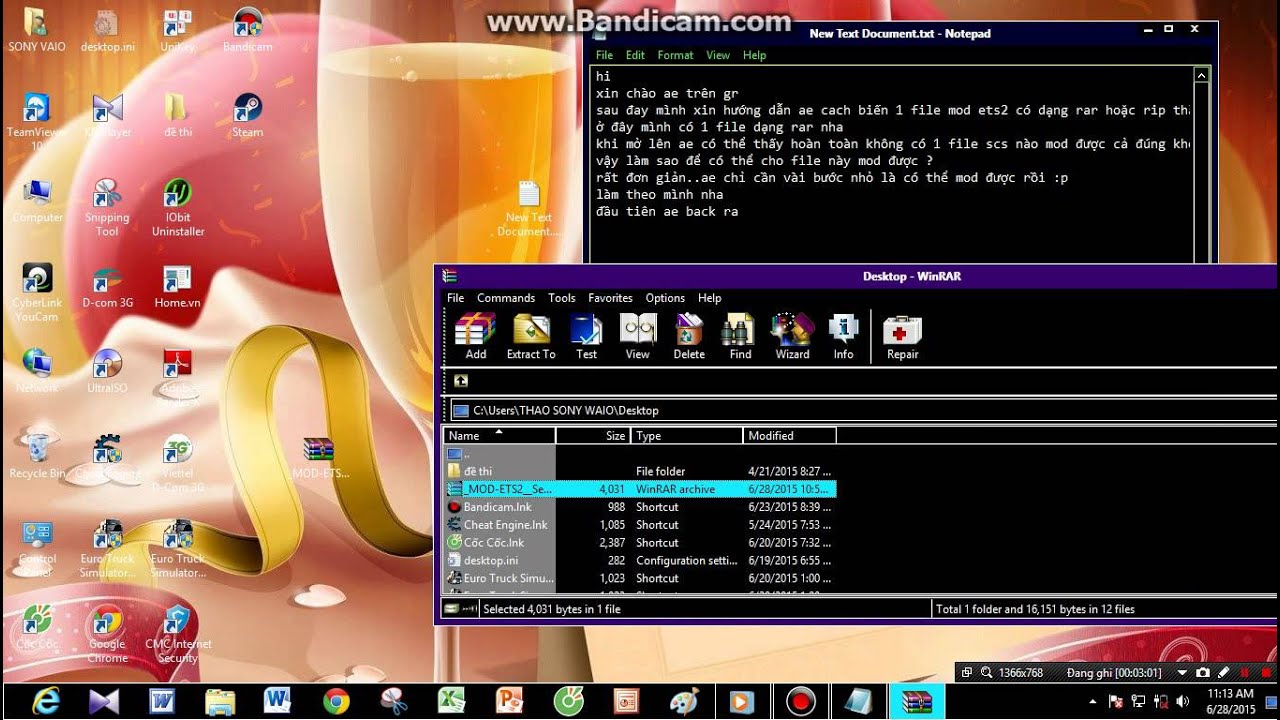Select the MOD-ETS2 archive on the desktop
This screenshot has height=720, width=1280.
[320, 457]
